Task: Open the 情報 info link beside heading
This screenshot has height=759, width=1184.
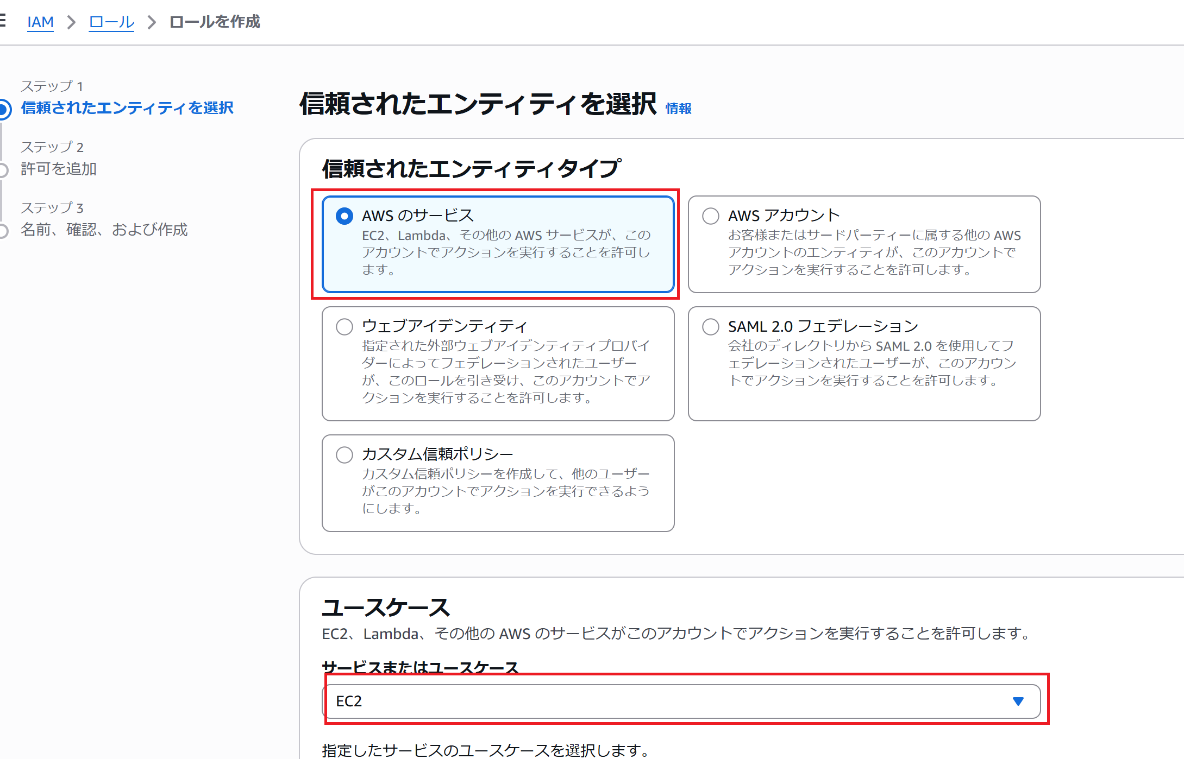Action: [x=678, y=108]
